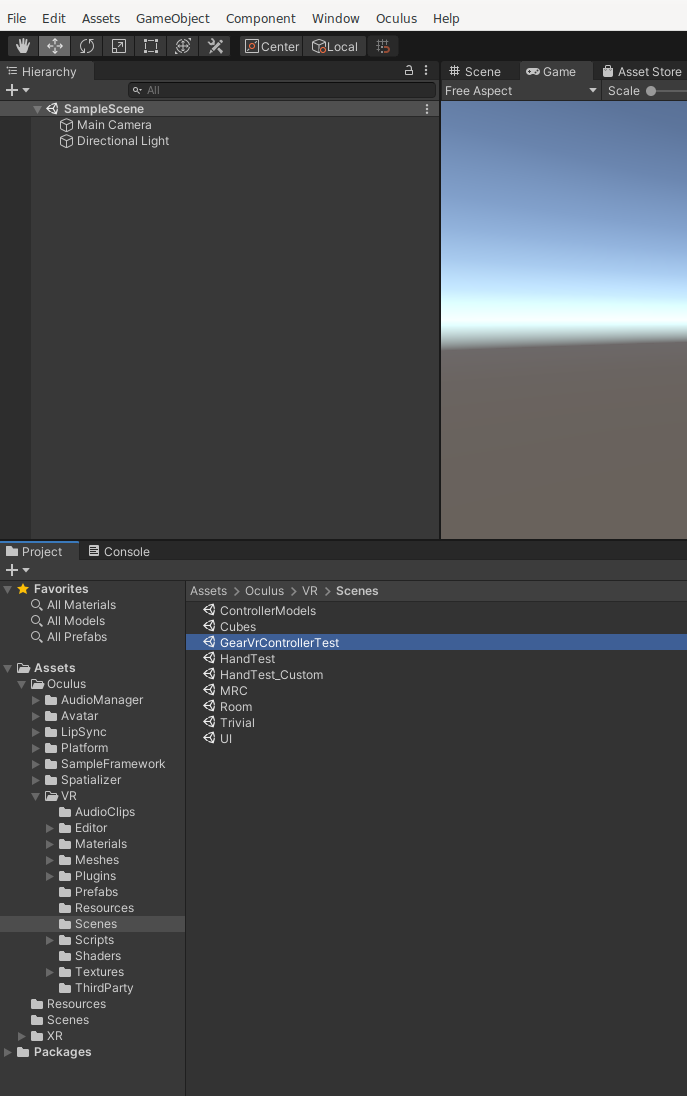Open the custom editor tools icon

[215, 46]
